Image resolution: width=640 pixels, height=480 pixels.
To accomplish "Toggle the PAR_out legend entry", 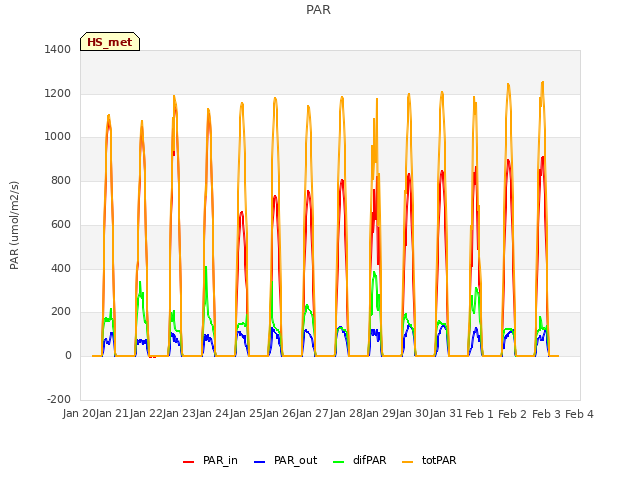I will (x=286, y=460).
